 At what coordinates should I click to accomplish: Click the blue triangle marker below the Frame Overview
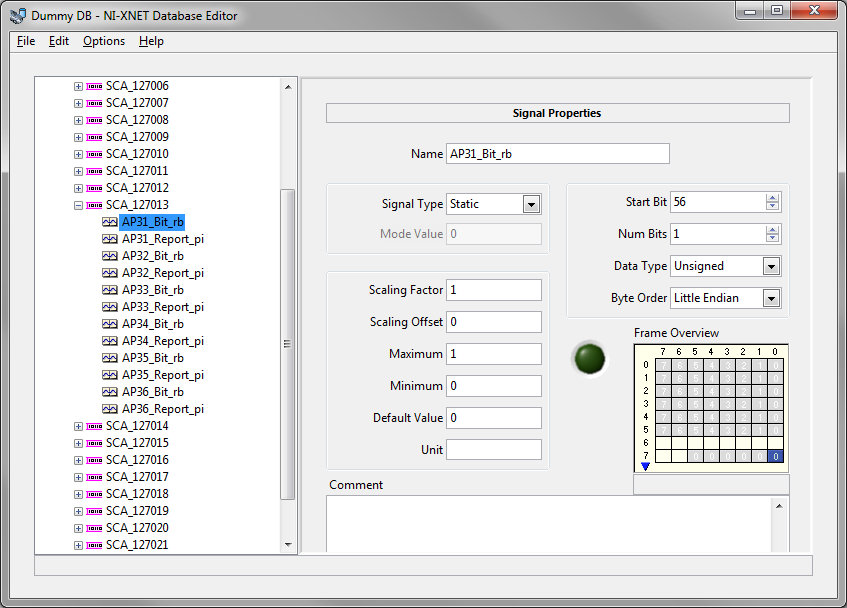[x=646, y=466]
